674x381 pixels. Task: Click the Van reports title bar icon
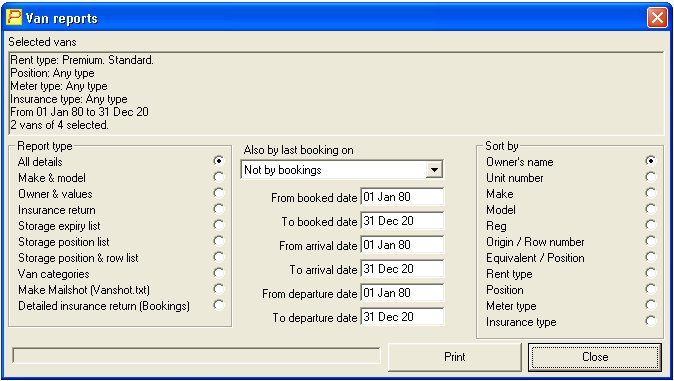pos(14,18)
